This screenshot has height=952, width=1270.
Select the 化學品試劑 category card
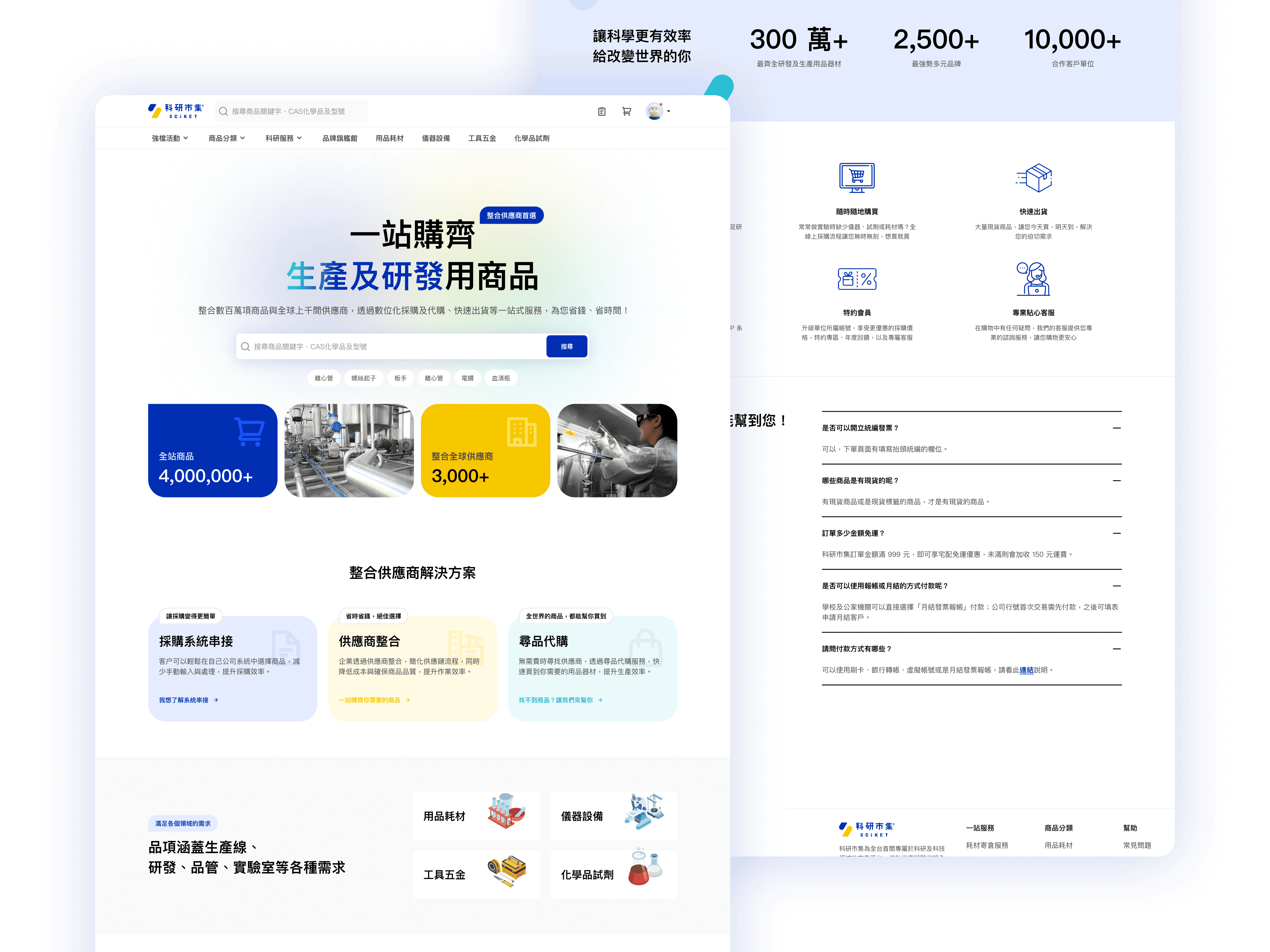(x=613, y=875)
